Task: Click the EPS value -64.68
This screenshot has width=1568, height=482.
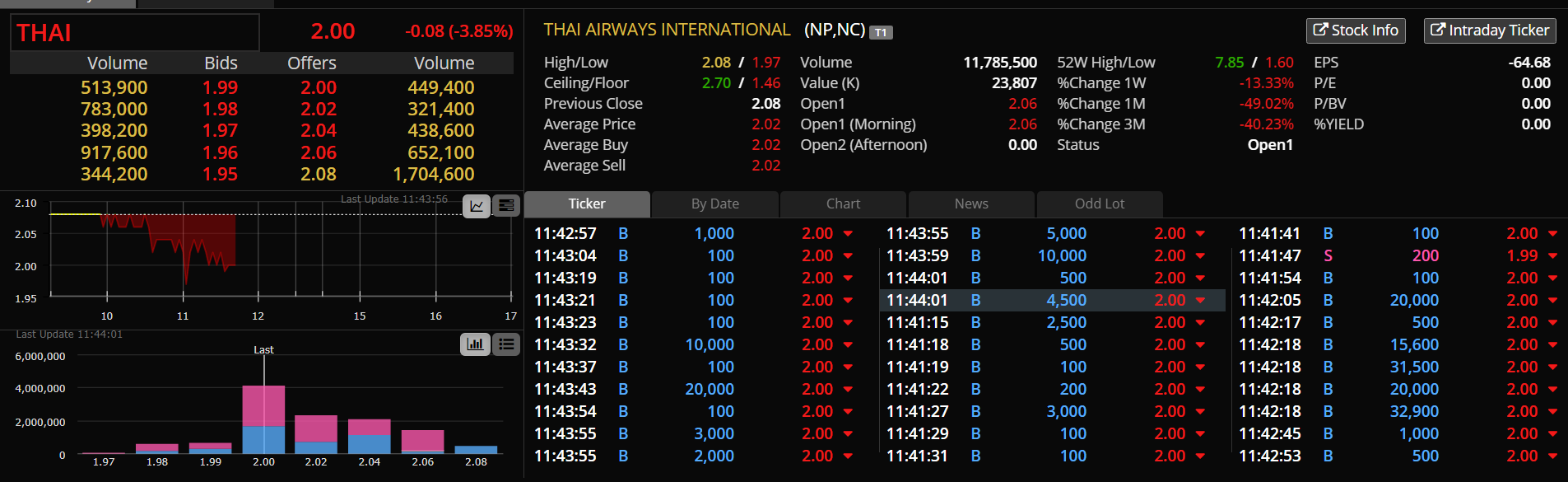Action: (1529, 63)
